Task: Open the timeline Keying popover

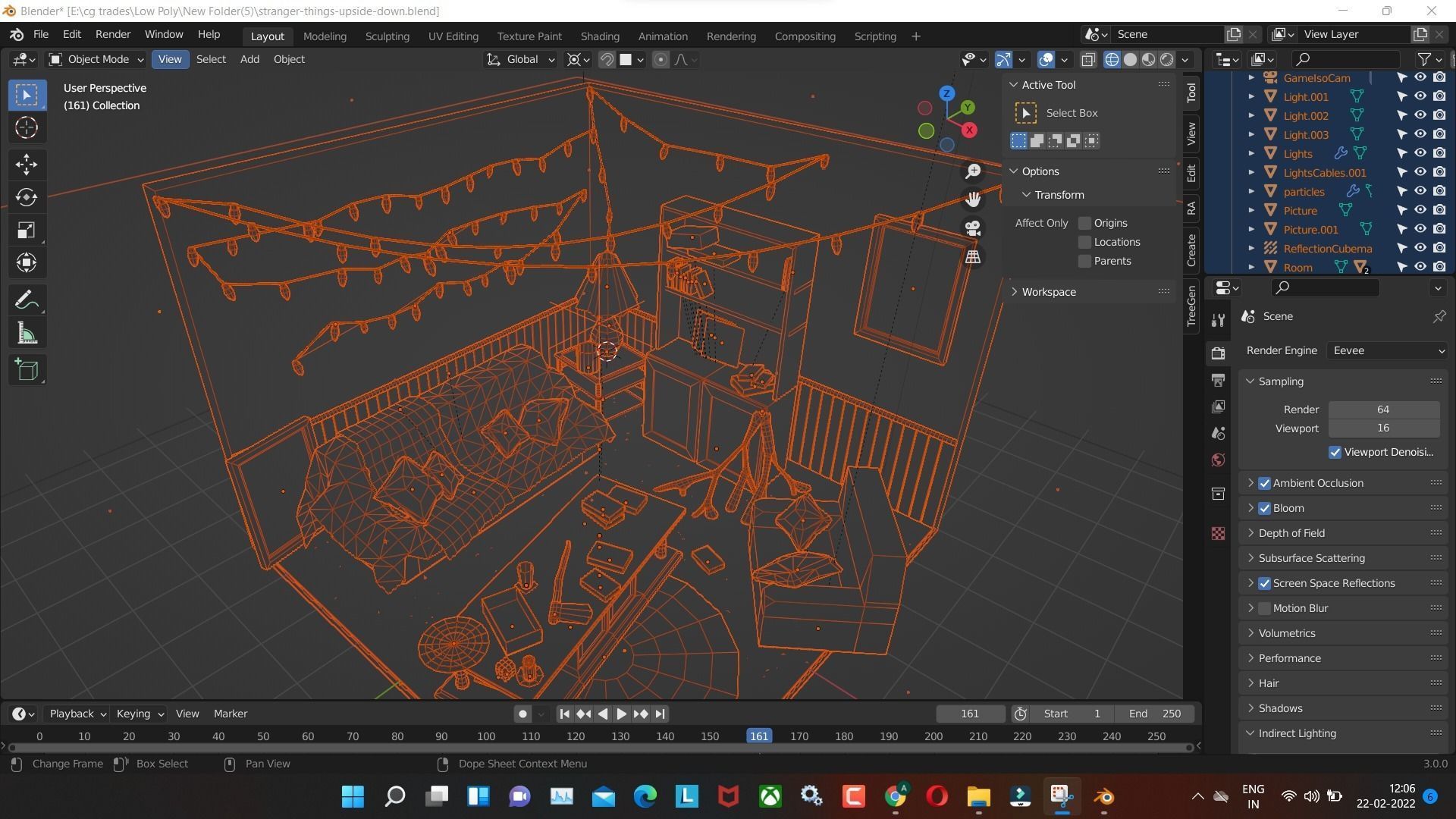Action: tap(139, 714)
